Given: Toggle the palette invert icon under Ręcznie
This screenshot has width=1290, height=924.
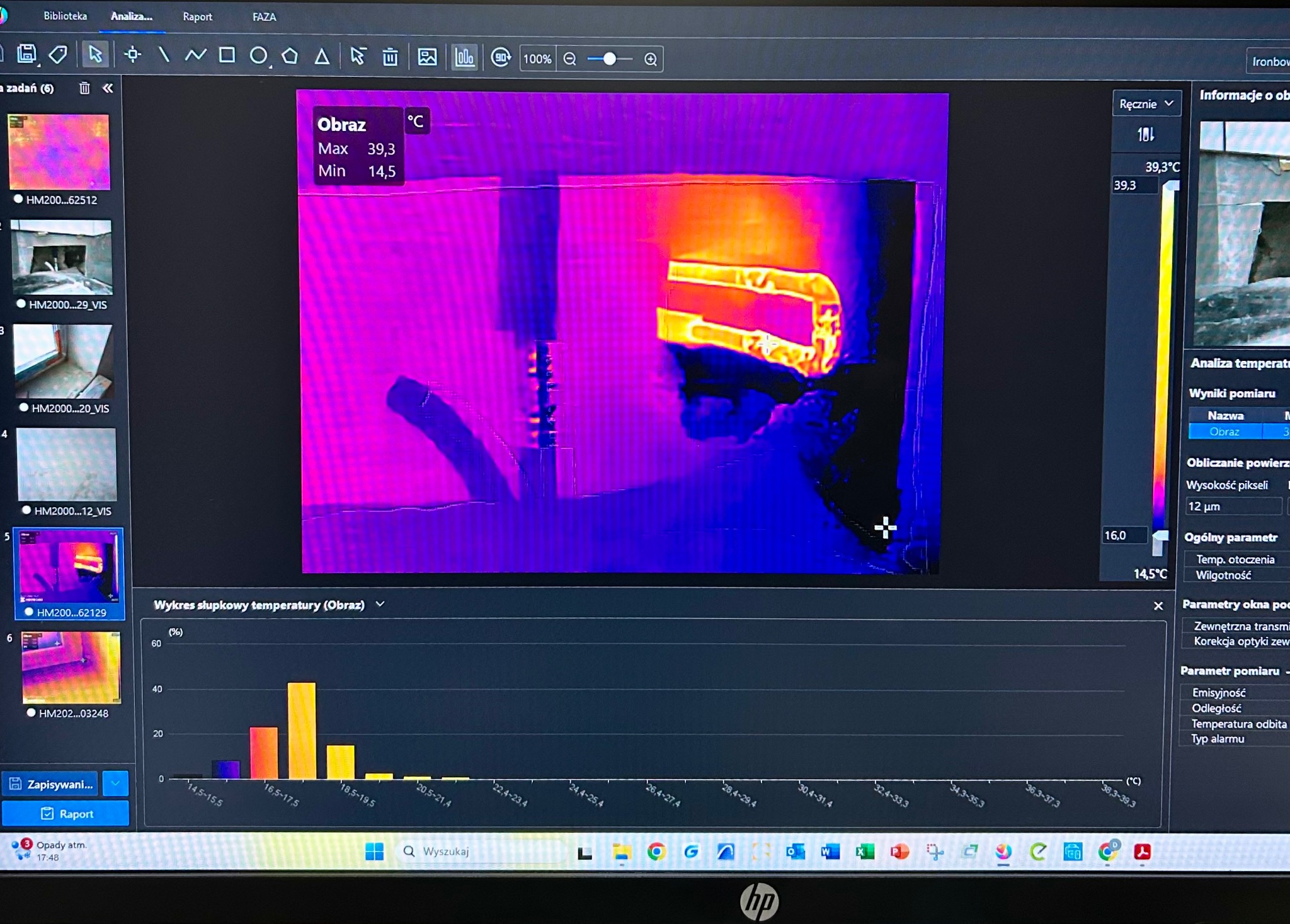Looking at the screenshot, I should point(1145,134).
